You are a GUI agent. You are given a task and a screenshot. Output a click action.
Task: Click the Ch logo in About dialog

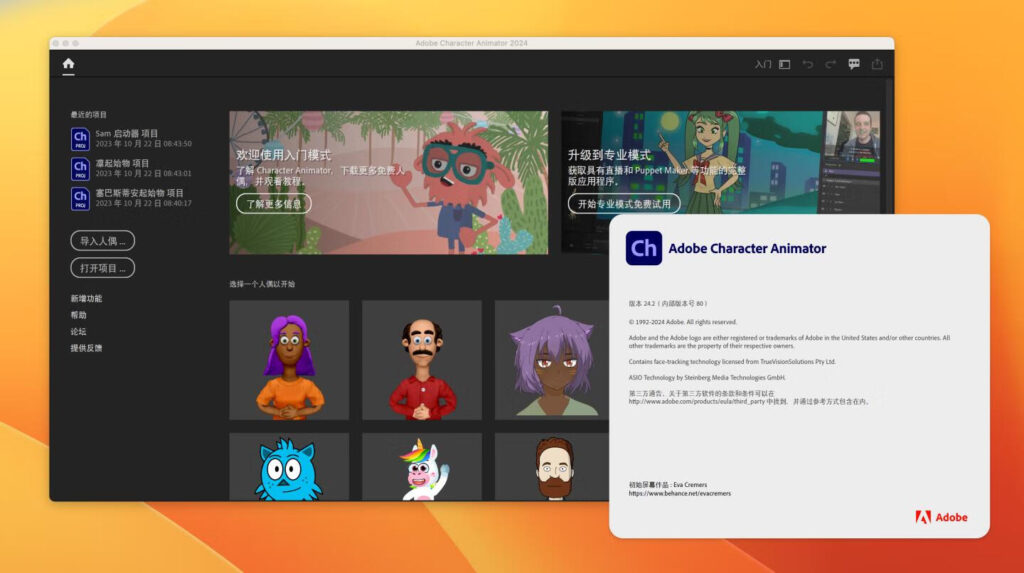[643, 248]
